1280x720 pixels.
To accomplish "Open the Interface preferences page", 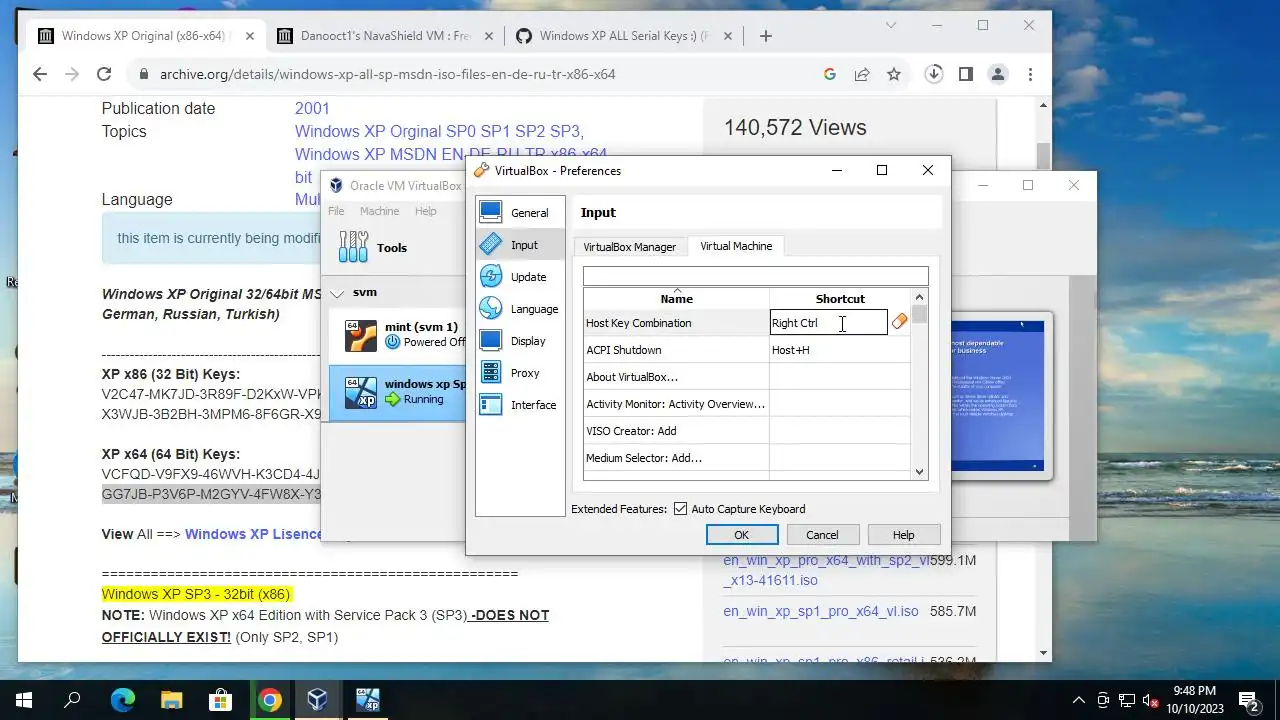I will (520, 405).
